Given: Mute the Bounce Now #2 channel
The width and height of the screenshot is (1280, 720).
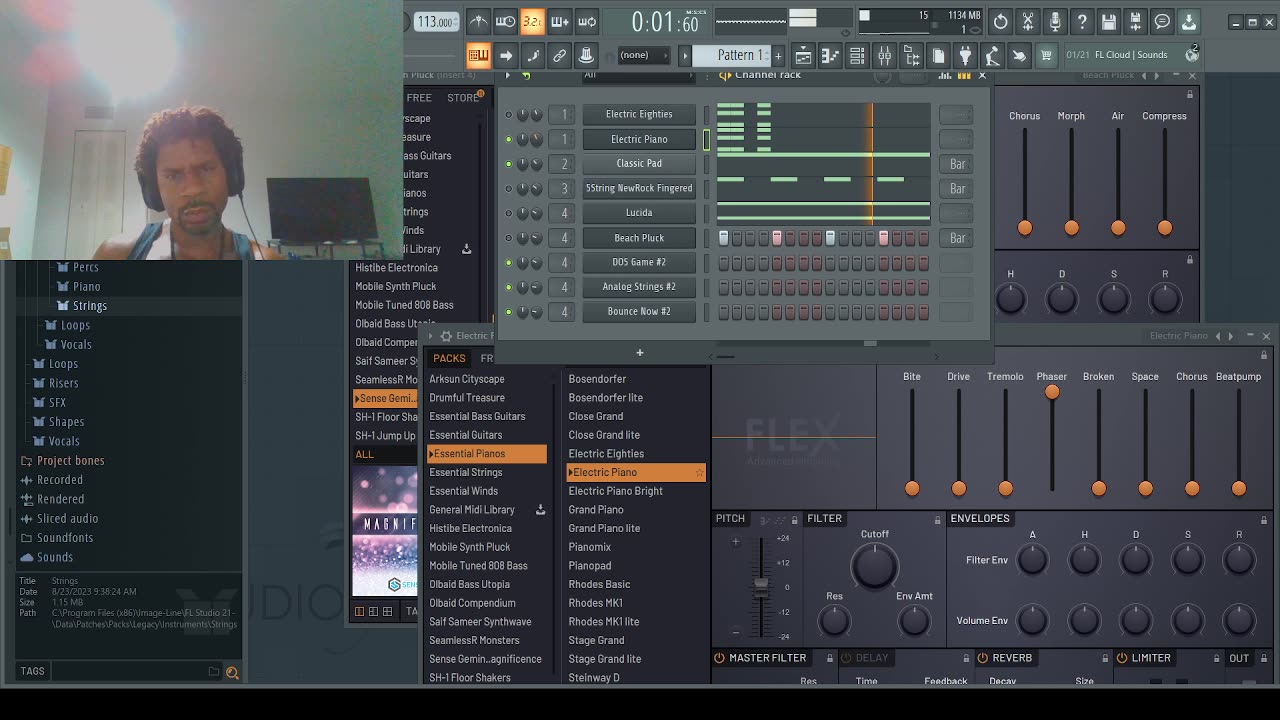Looking at the screenshot, I should click(508, 312).
